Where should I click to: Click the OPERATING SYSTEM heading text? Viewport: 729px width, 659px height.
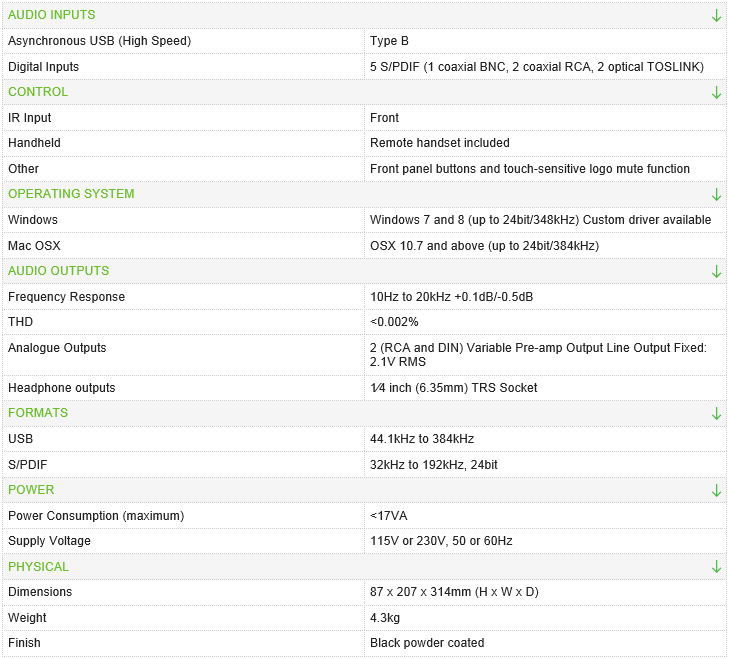[71, 194]
